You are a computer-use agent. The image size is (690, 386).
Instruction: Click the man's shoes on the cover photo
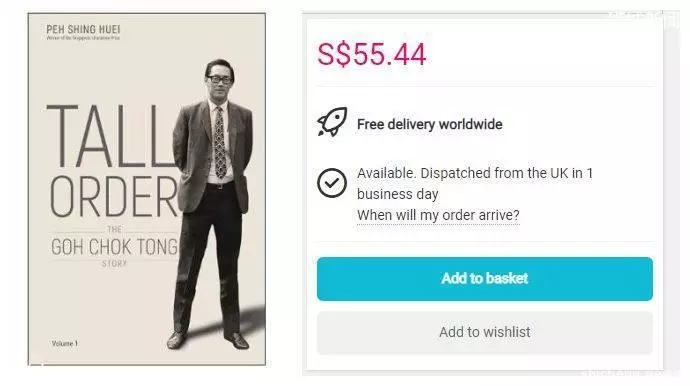point(208,341)
